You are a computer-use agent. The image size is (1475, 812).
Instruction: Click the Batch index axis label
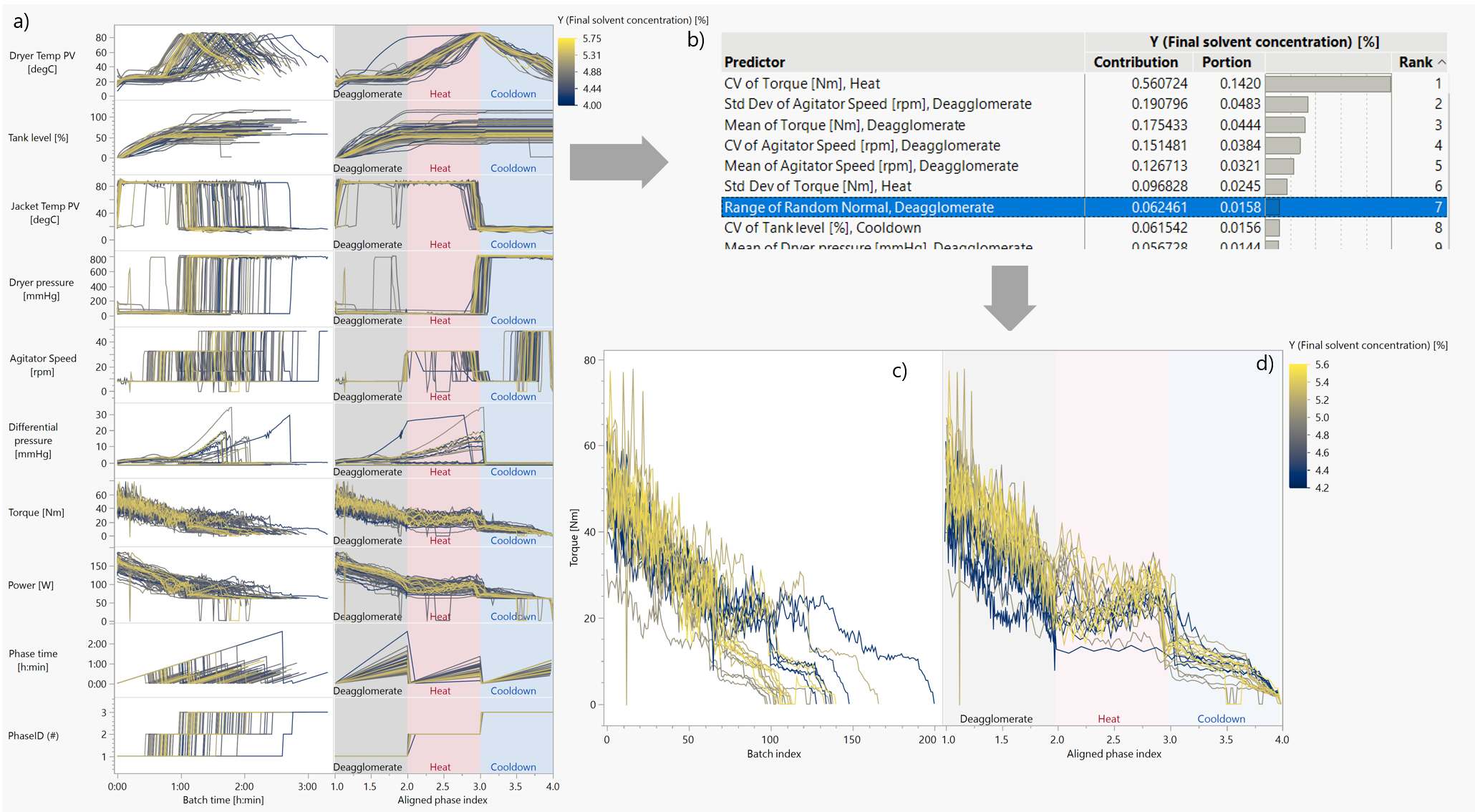click(773, 753)
